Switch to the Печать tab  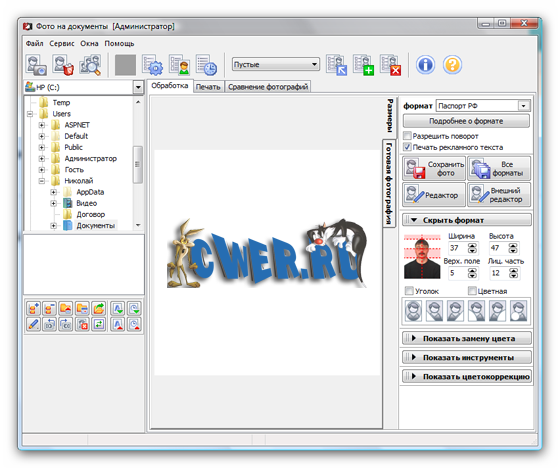(x=208, y=87)
